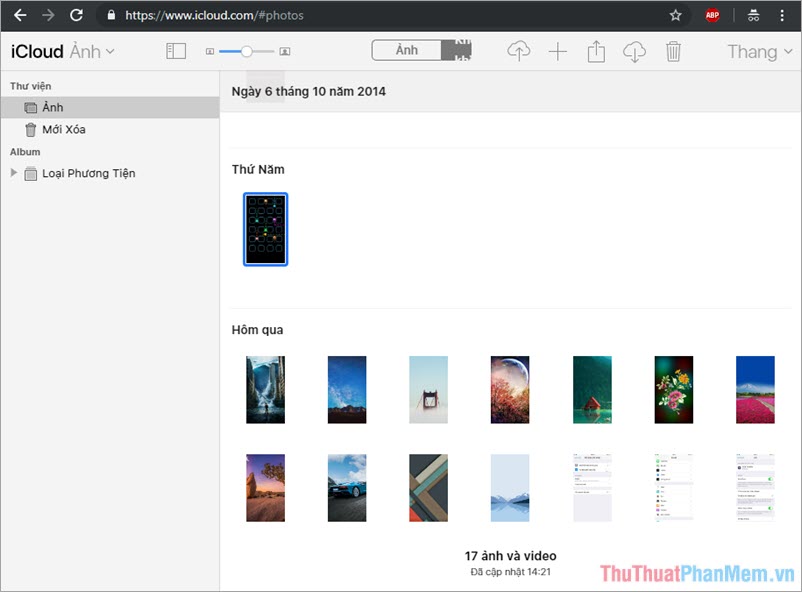Open the Thứ Năm iPhone screenshot thumbnail
802x592 pixels.
click(263, 229)
